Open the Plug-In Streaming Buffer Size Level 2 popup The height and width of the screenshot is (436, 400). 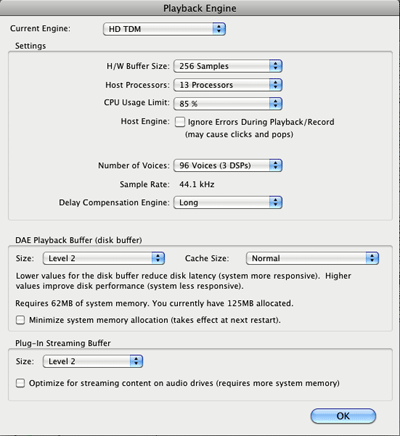(93, 361)
